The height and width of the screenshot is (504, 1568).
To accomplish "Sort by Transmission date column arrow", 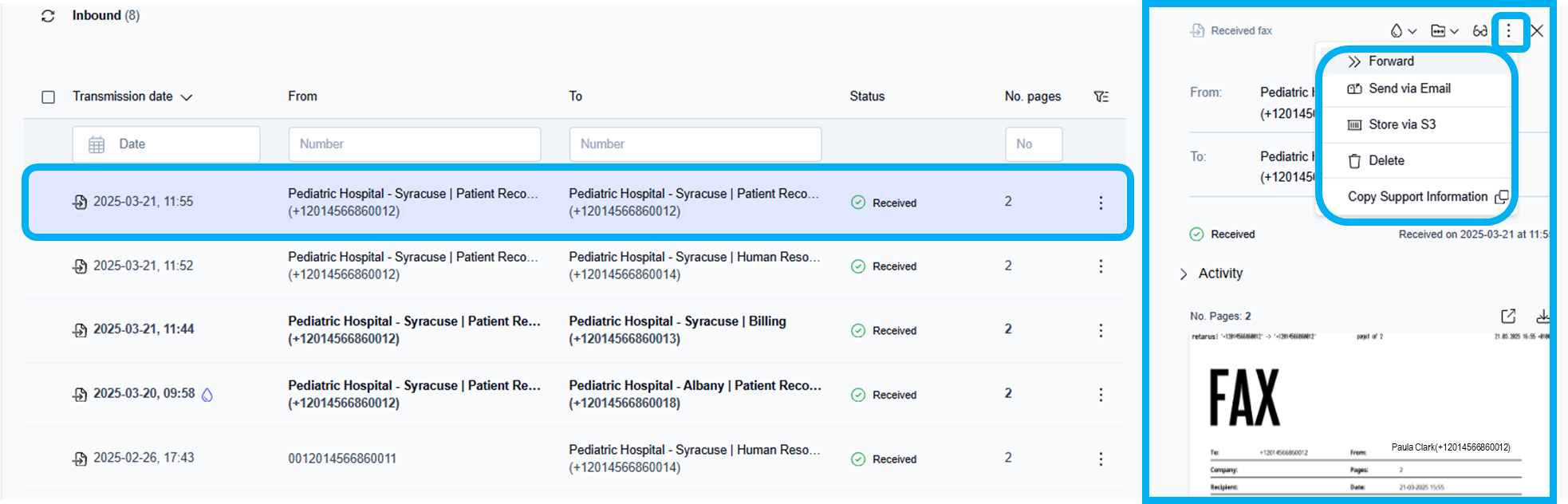I will coord(187,97).
